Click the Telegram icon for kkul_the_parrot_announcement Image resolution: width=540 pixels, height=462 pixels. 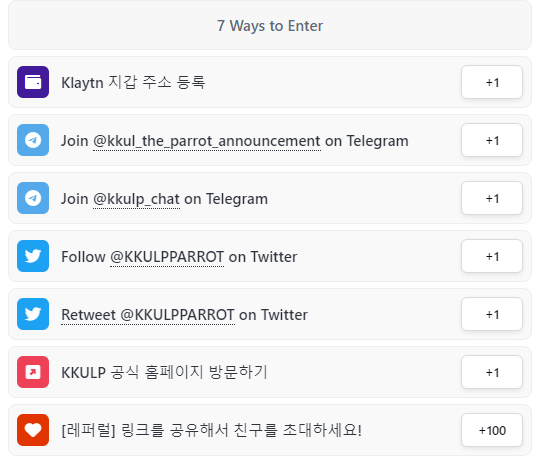pyautogui.click(x=33, y=140)
